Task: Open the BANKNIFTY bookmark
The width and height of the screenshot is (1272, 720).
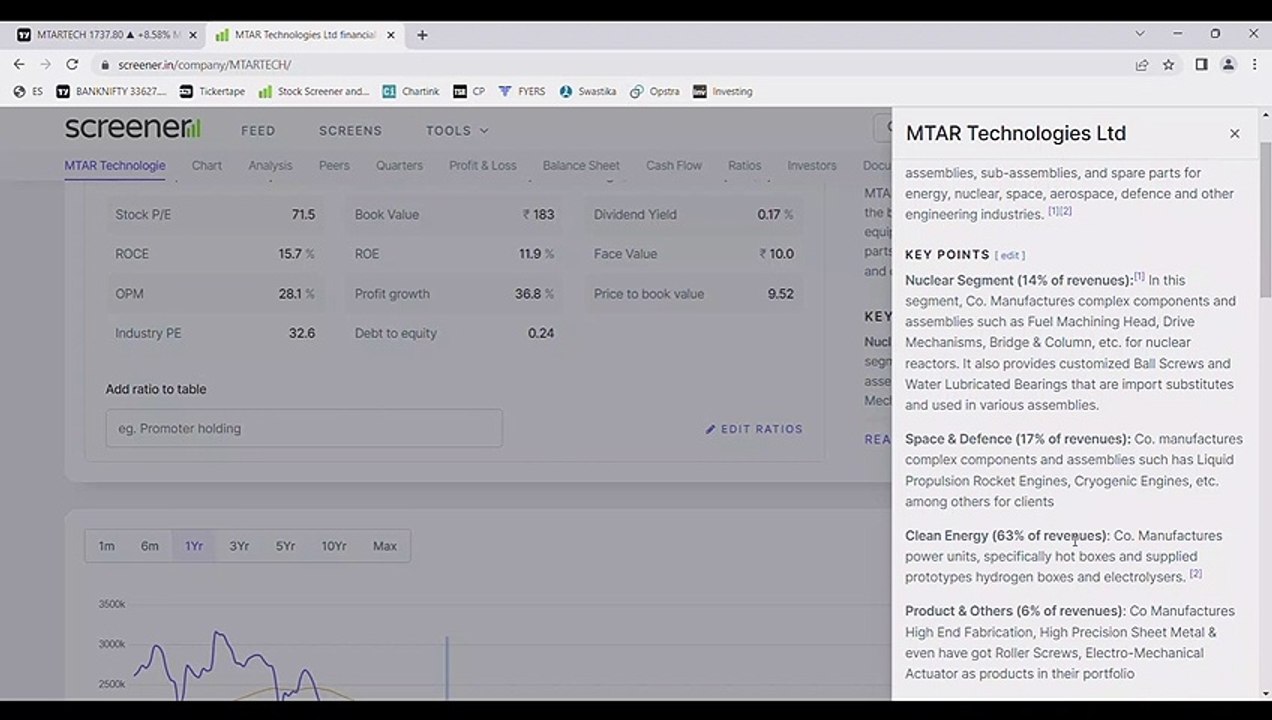Action: (x=111, y=91)
